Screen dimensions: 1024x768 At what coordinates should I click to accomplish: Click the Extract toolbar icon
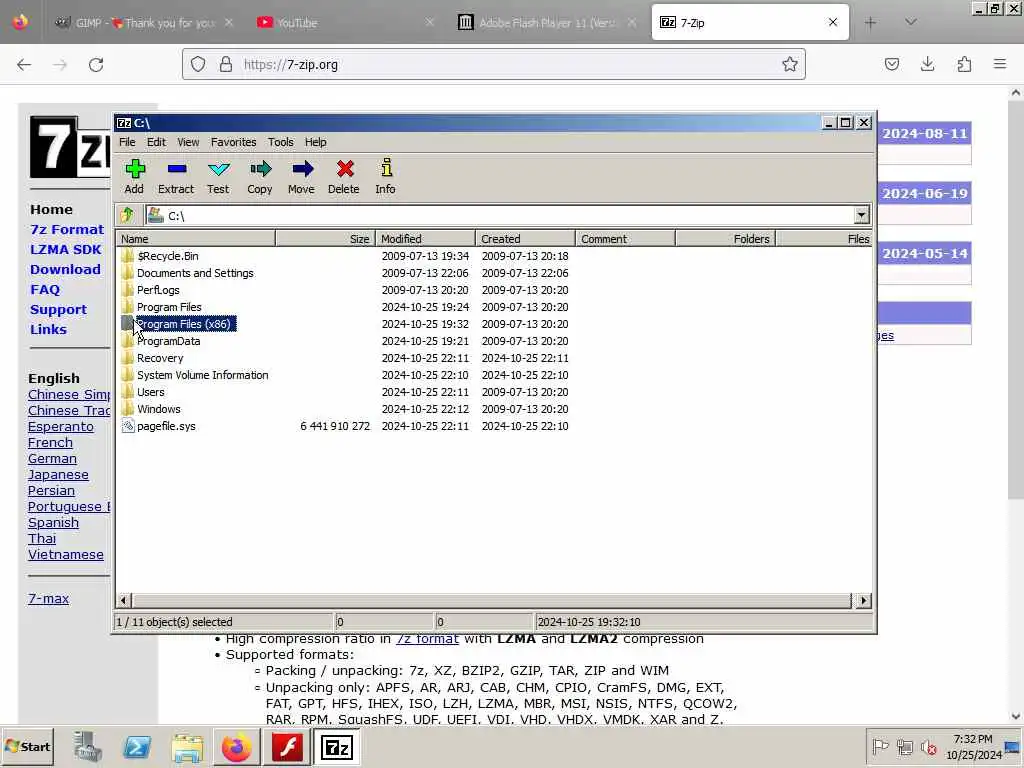pos(176,170)
